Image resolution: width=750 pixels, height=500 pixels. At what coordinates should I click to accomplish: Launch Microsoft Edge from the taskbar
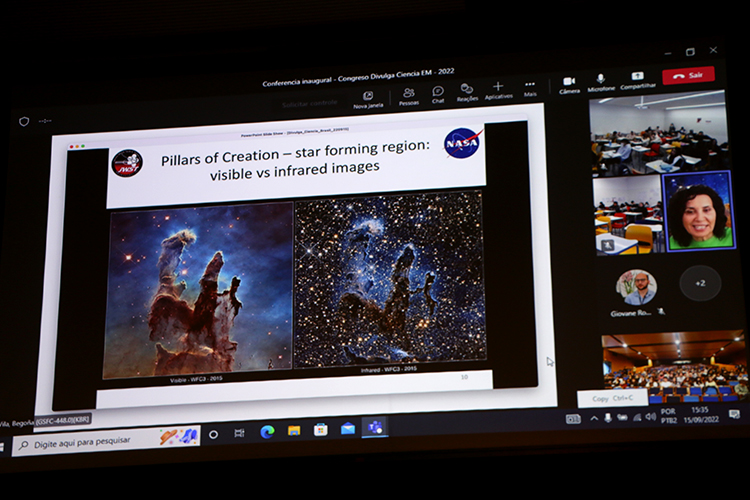[267, 432]
